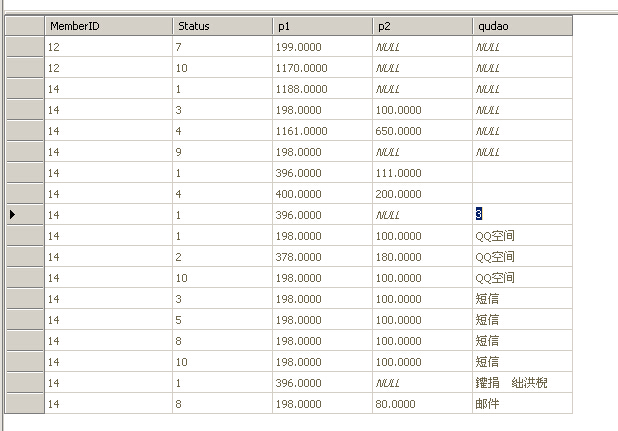Click the Status column header
The image size is (618, 431).
tap(222, 26)
